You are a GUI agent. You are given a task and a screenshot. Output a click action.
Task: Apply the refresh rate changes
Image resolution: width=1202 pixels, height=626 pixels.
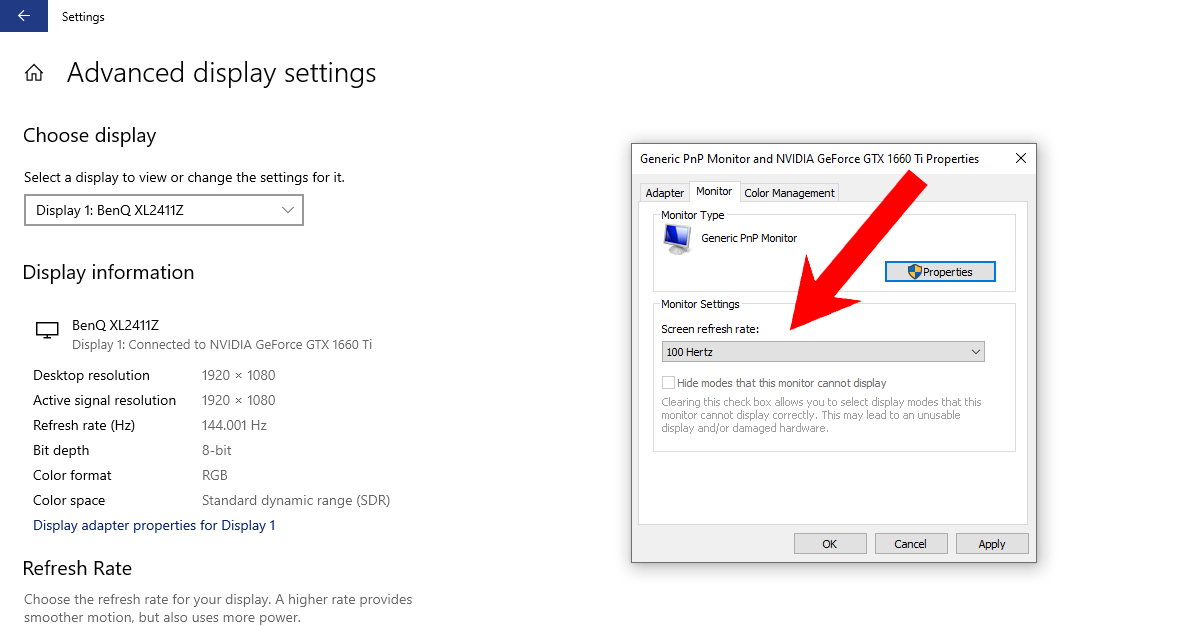991,544
